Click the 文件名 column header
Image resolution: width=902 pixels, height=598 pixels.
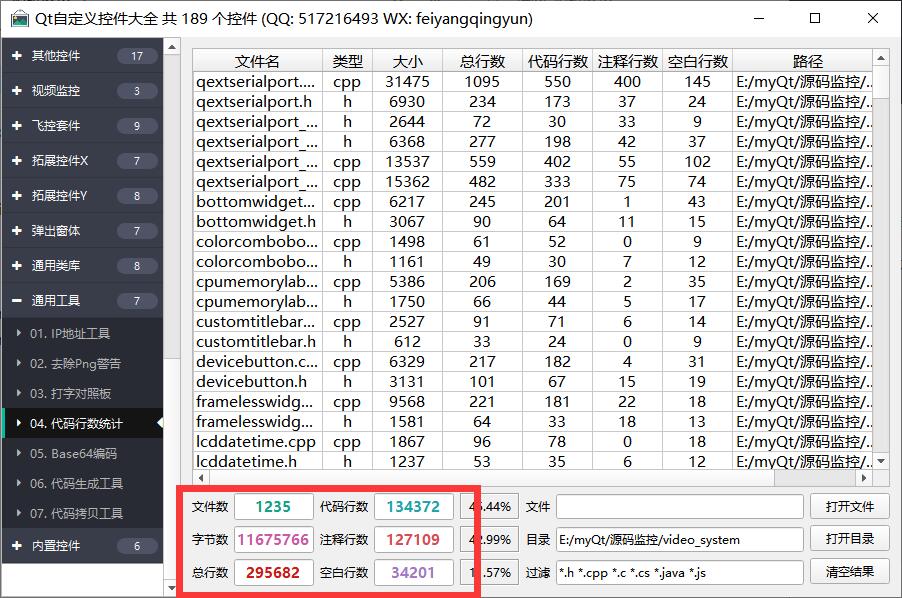(x=257, y=62)
